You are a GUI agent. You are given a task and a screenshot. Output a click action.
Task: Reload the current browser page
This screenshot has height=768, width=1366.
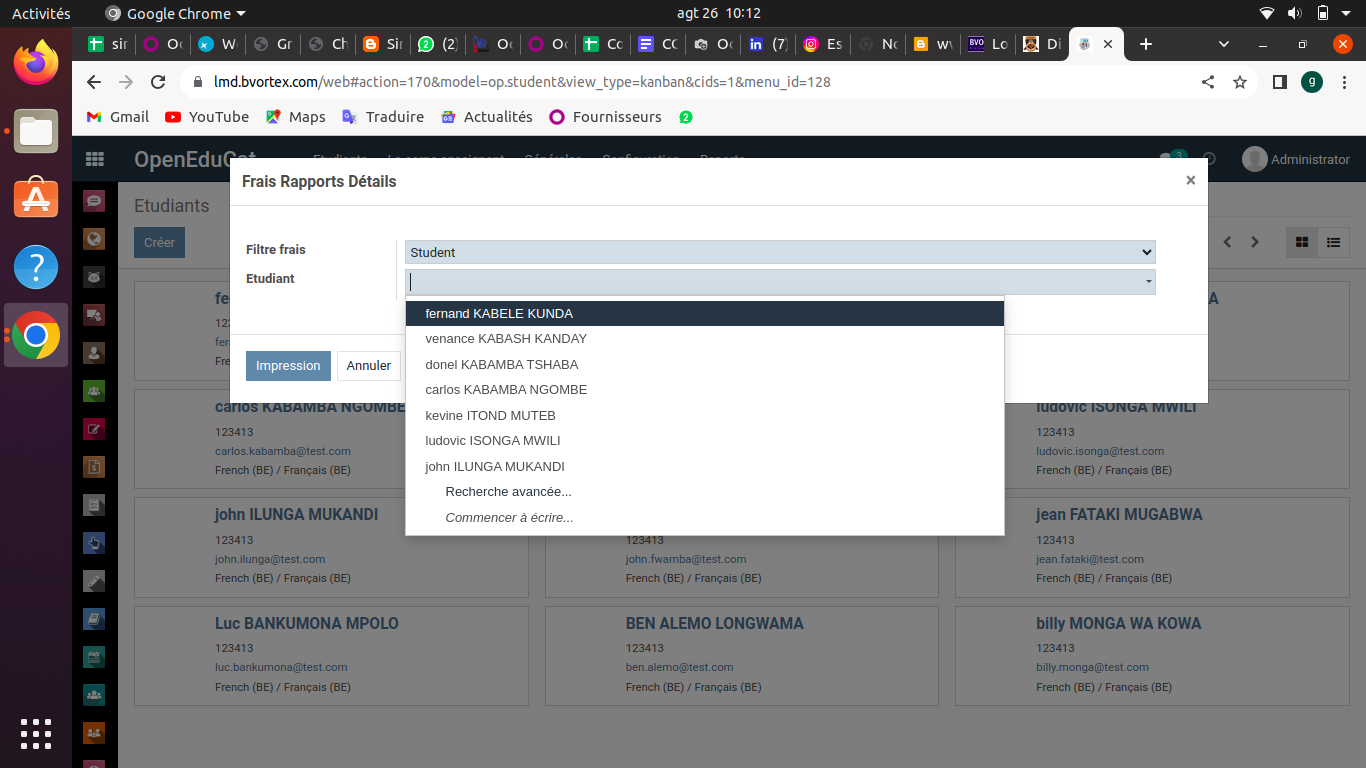point(158,82)
